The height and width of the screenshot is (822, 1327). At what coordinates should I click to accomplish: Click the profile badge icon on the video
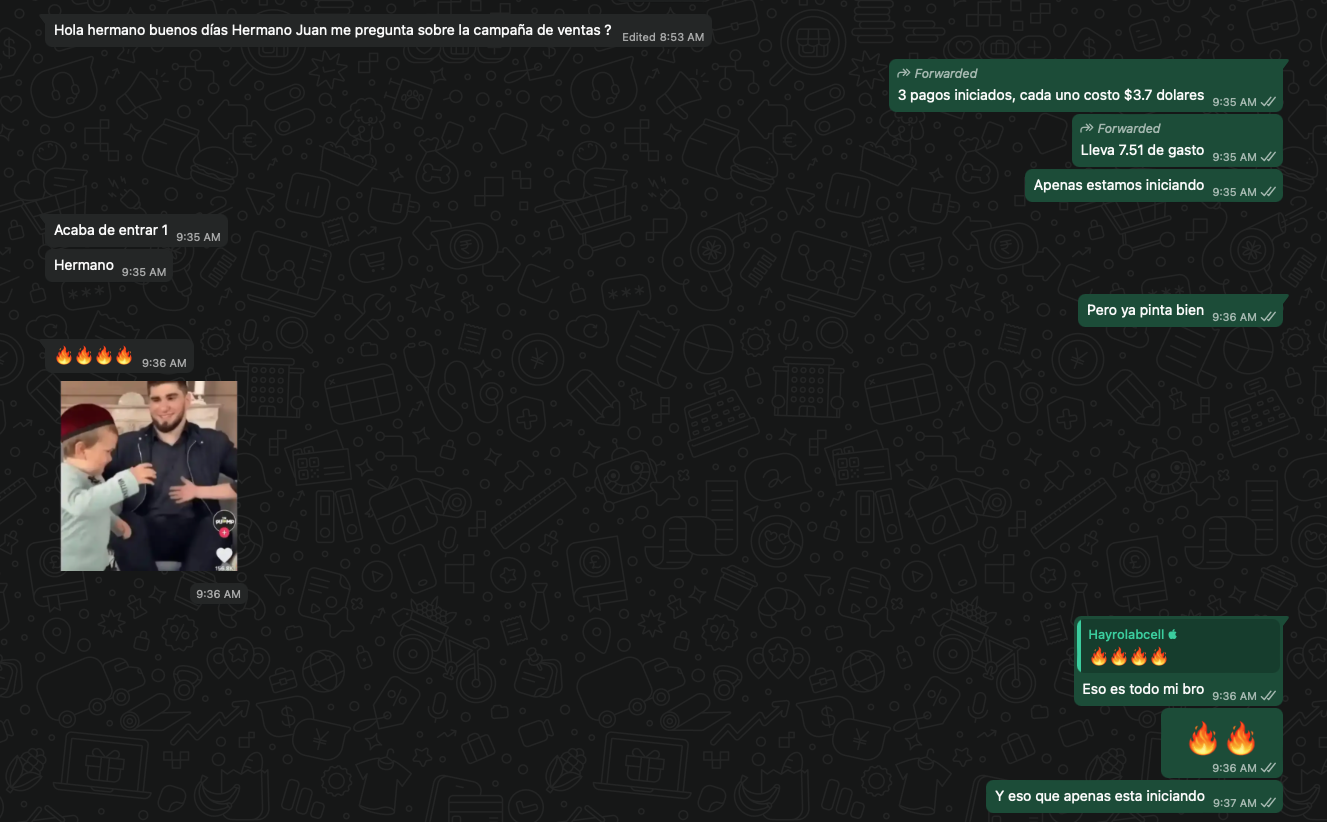point(224,521)
